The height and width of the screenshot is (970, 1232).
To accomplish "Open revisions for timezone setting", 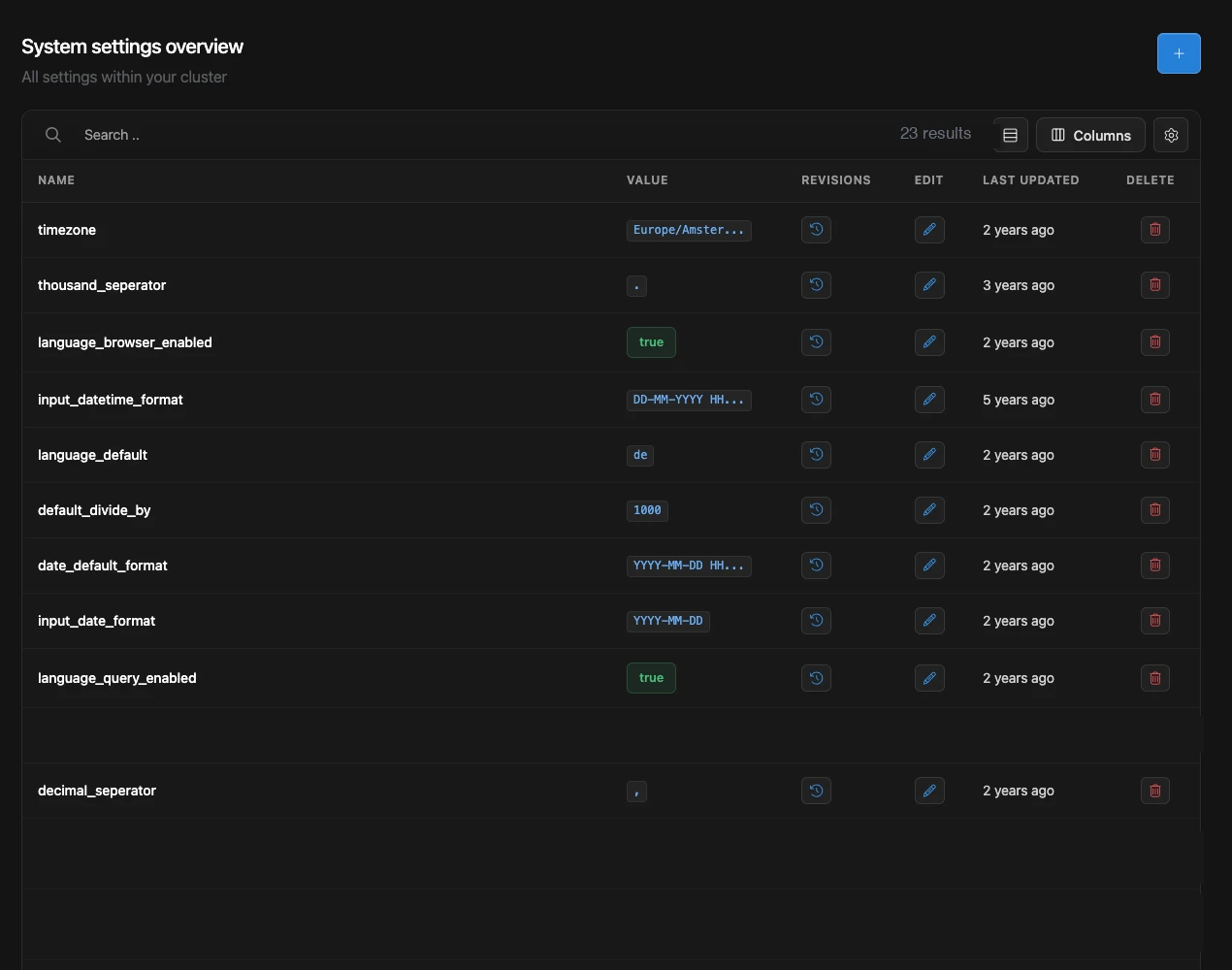I will click(816, 230).
